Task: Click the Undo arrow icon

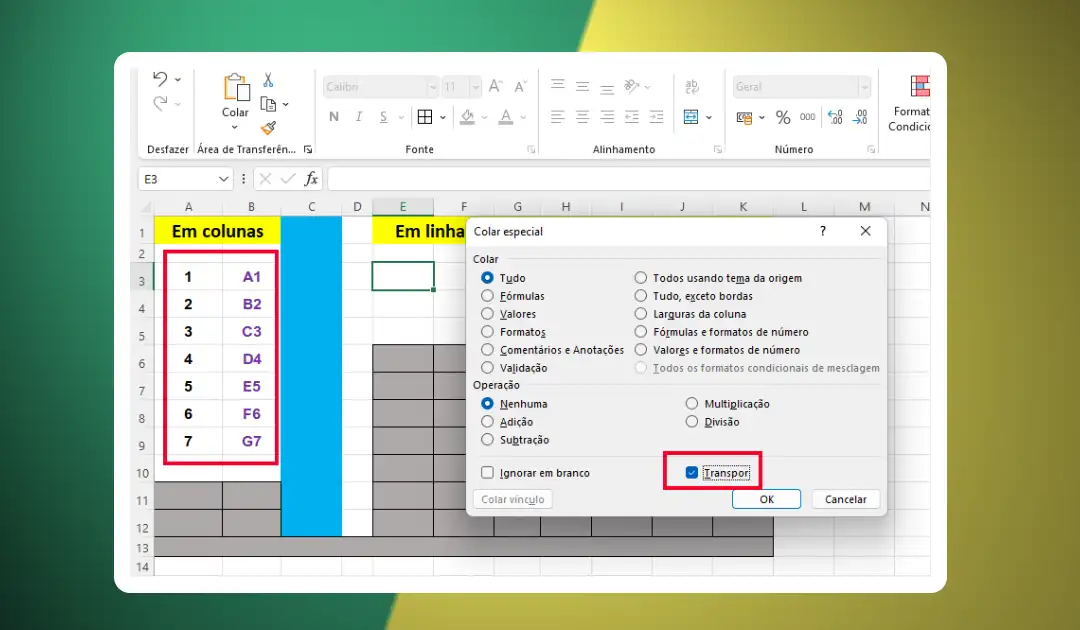Action: (x=160, y=79)
